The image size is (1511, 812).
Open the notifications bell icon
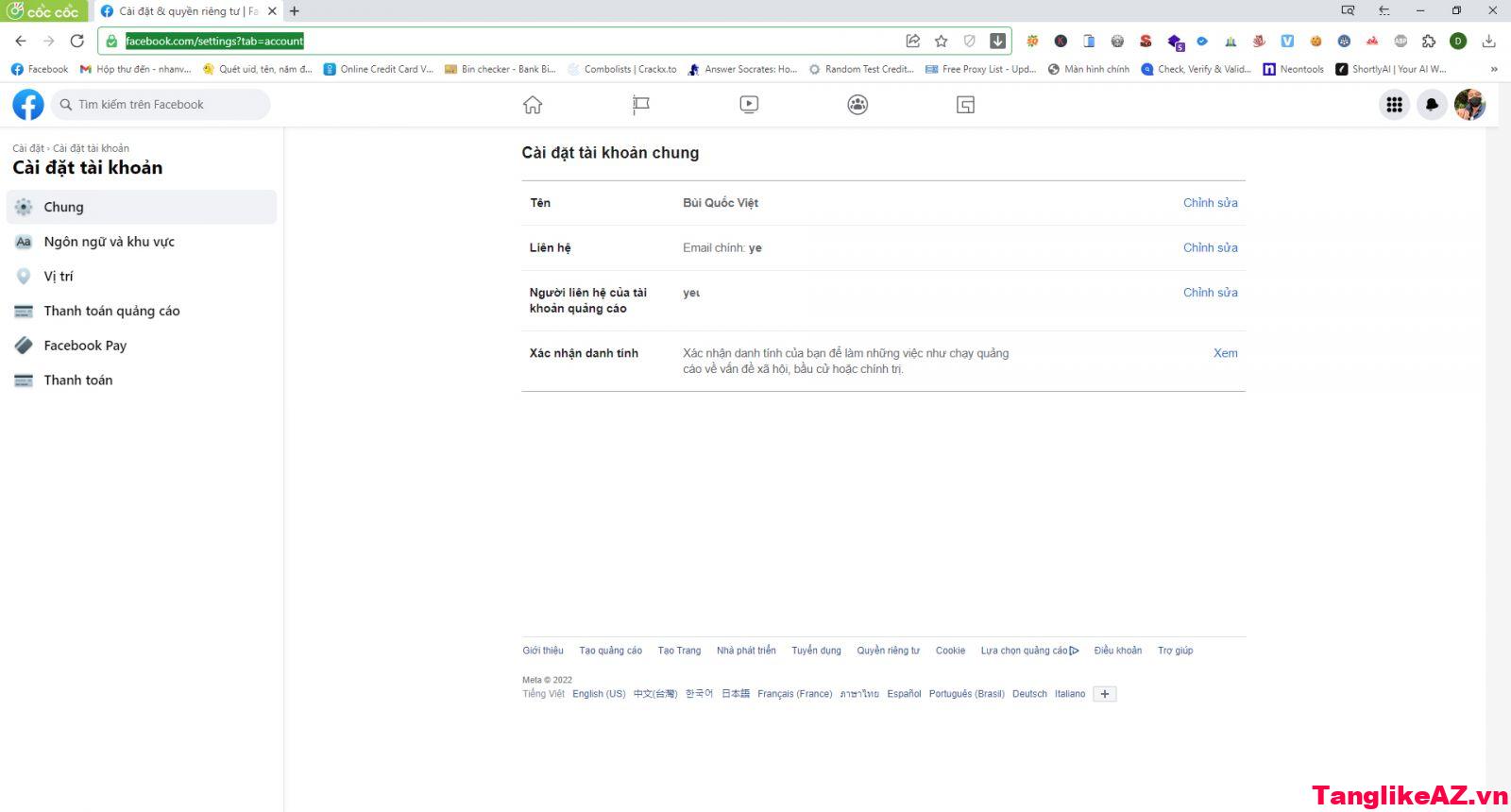[1432, 105]
